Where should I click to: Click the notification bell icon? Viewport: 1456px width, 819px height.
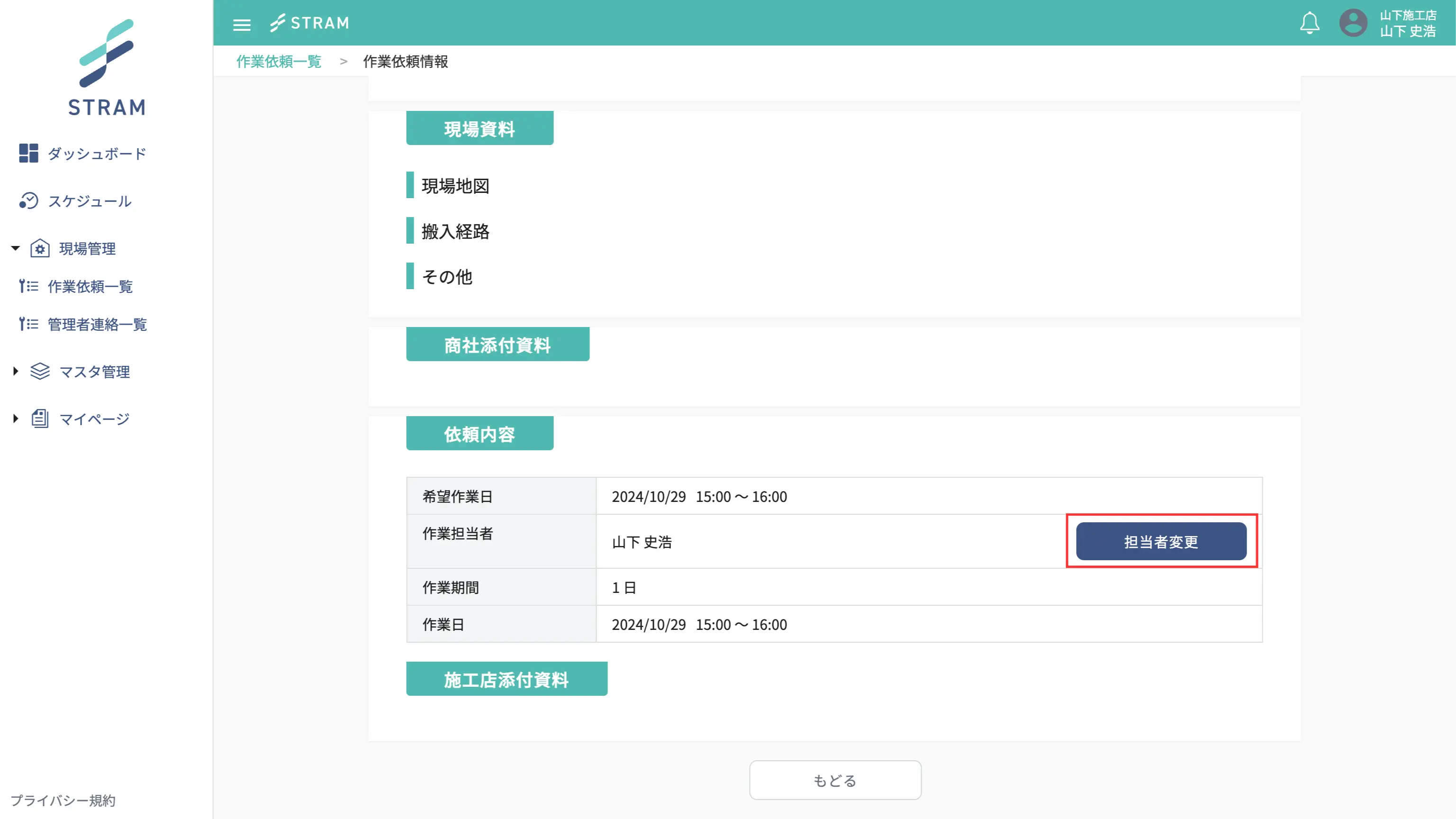click(1309, 23)
